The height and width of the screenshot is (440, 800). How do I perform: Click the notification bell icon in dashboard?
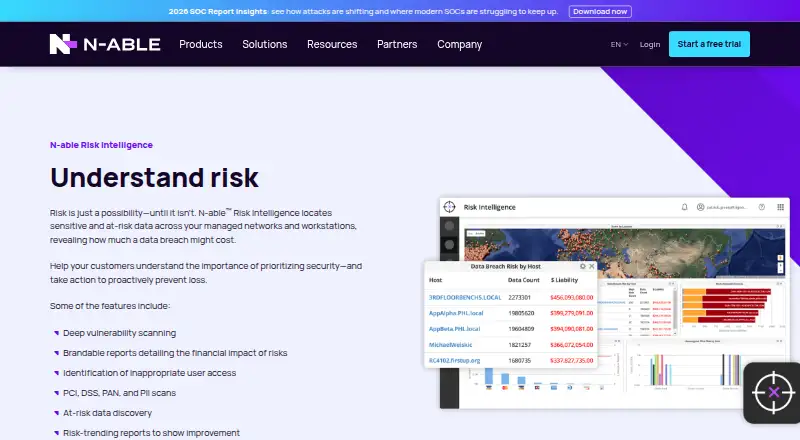685,207
